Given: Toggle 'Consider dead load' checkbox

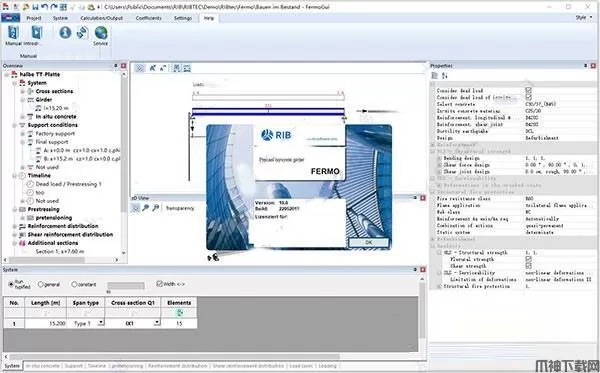Looking at the screenshot, I should (528, 90).
